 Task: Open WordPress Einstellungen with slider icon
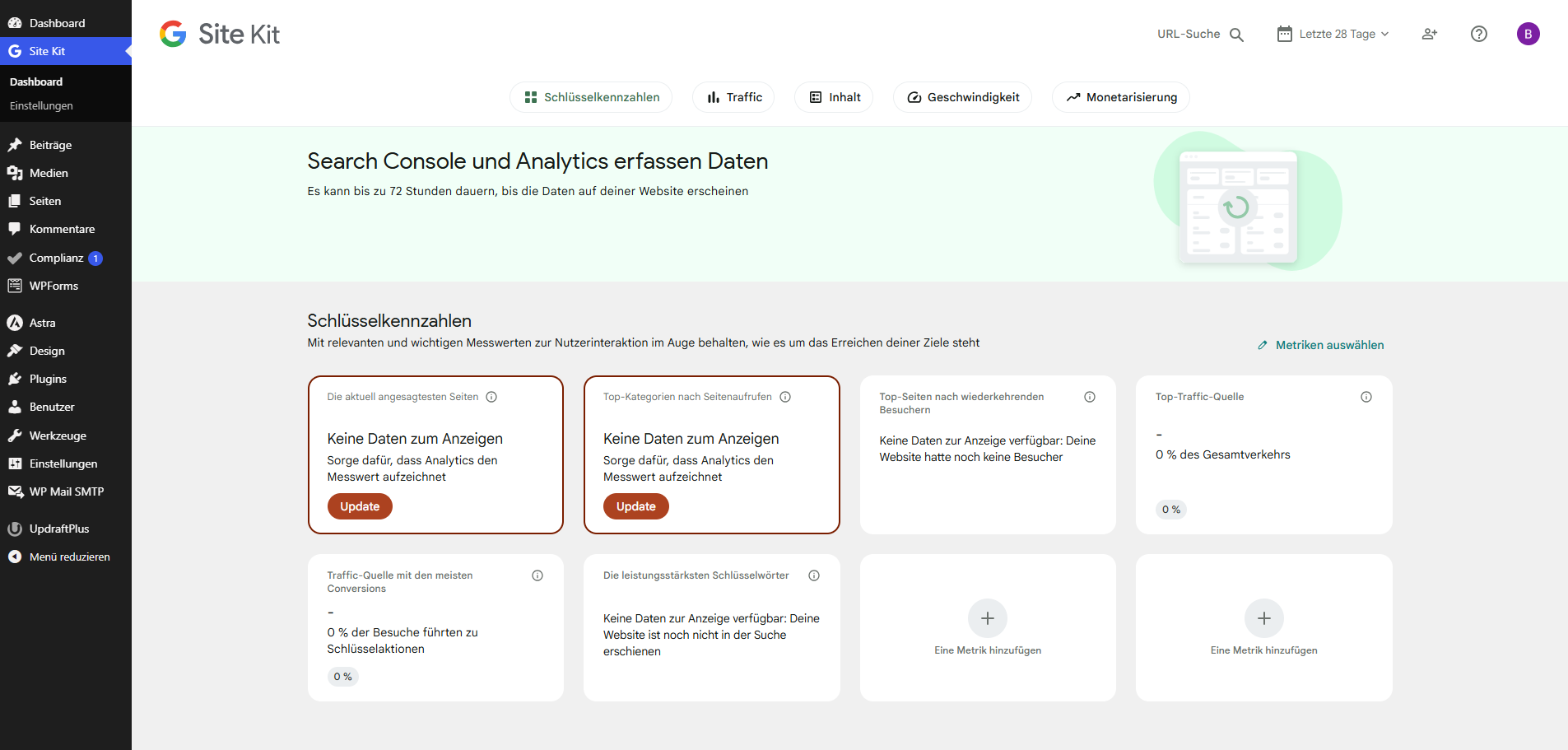click(x=66, y=464)
